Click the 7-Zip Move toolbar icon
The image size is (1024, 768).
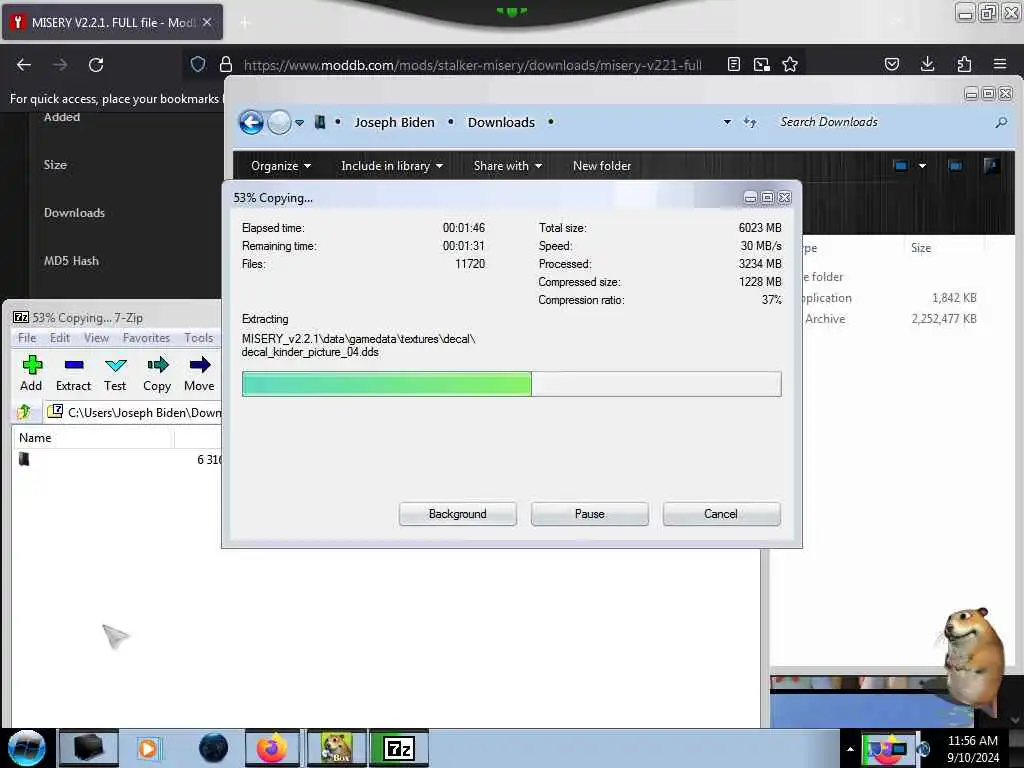click(199, 374)
